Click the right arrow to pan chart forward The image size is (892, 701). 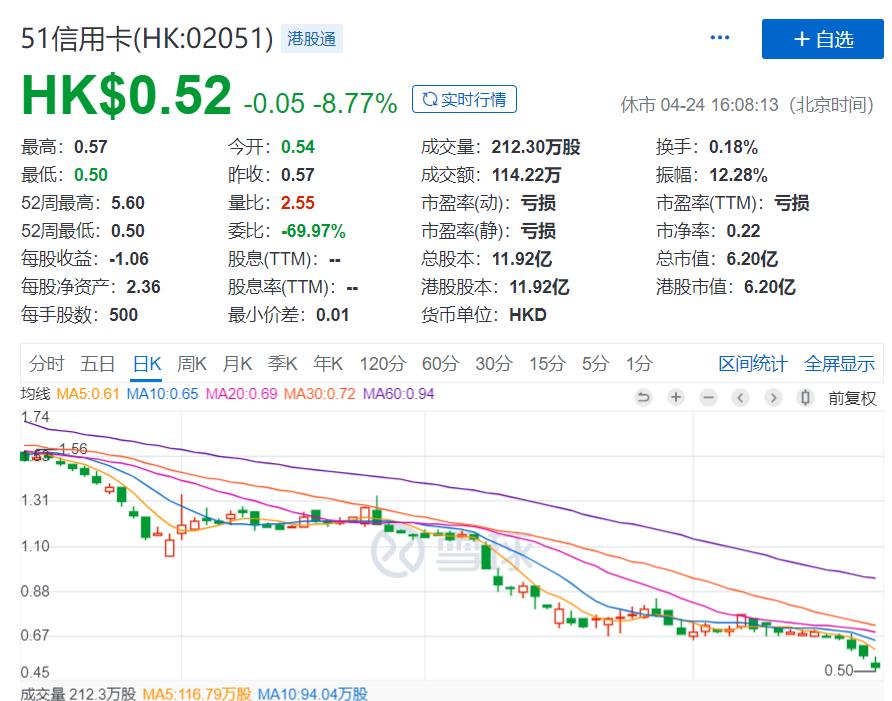[x=772, y=397]
